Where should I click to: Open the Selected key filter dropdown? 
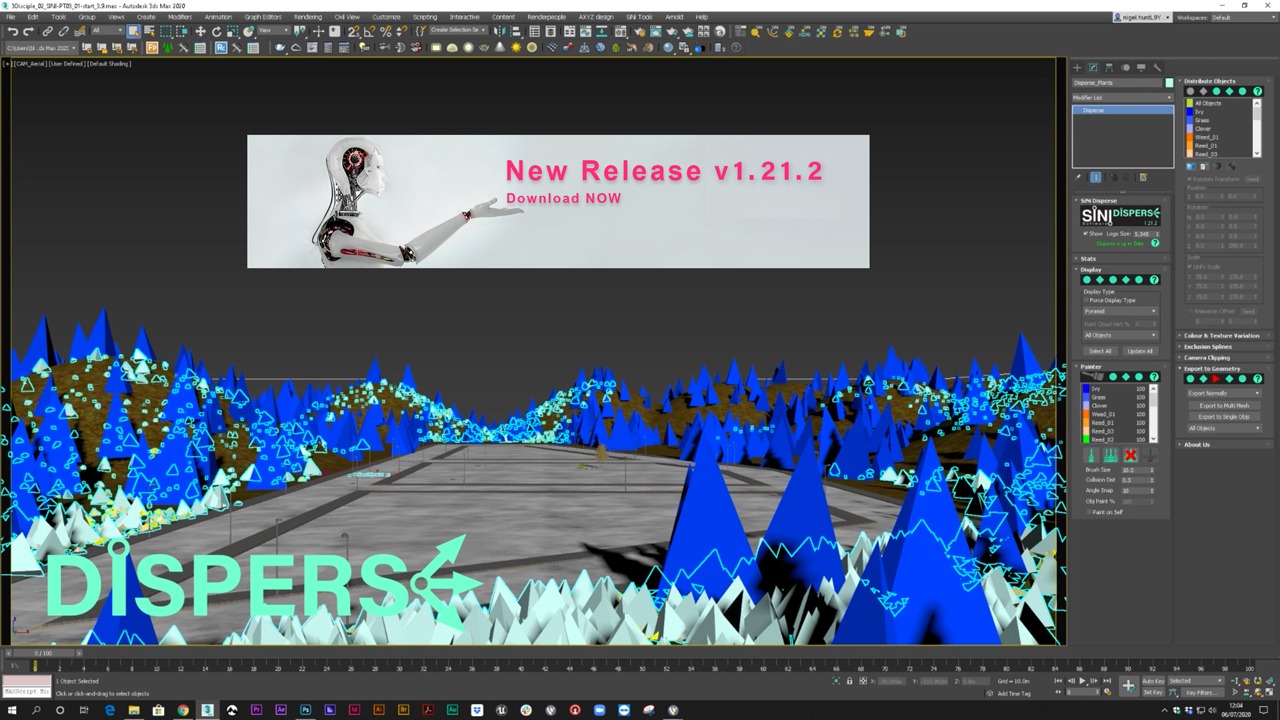1197,681
